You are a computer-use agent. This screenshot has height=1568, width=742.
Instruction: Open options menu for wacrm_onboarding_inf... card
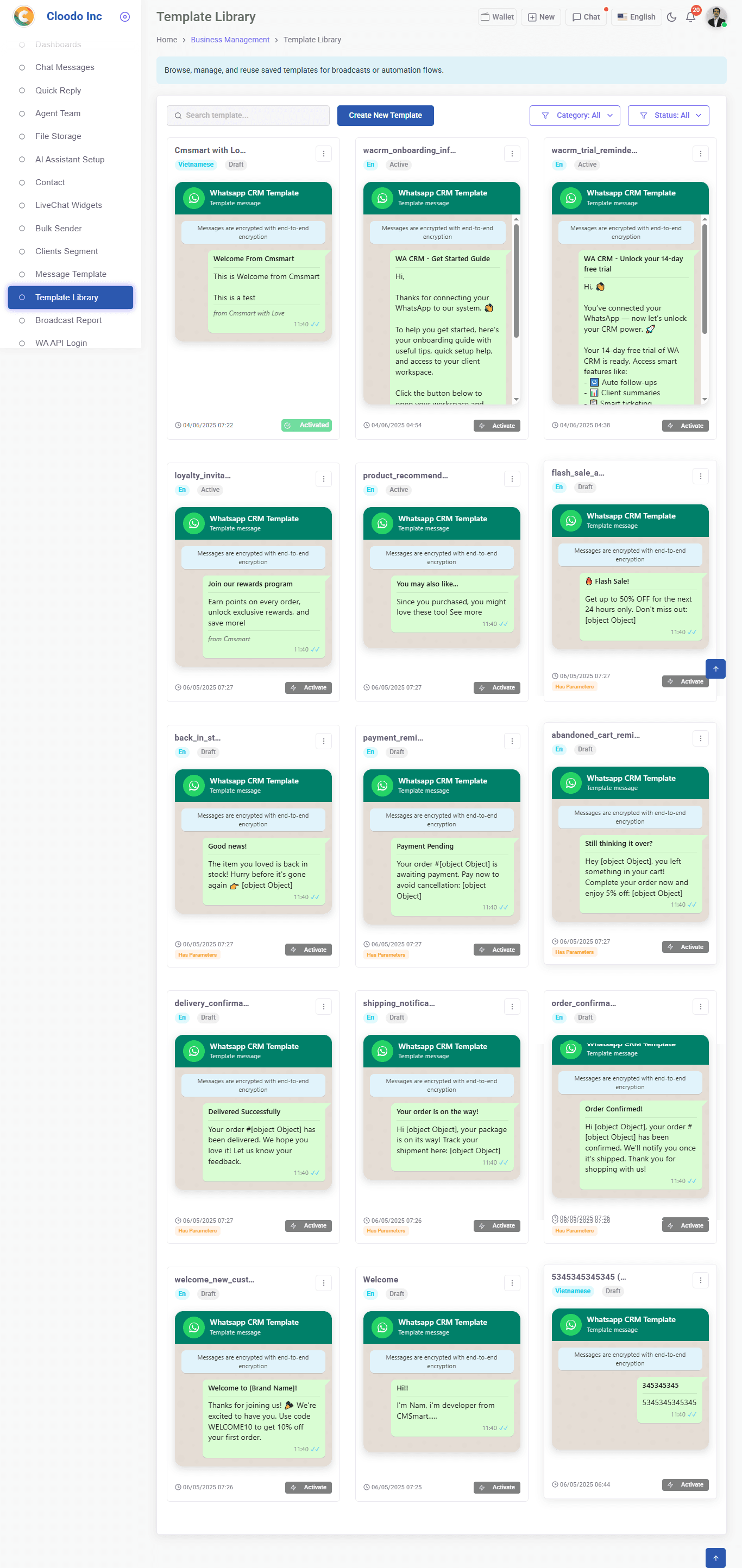click(x=512, y=154)
